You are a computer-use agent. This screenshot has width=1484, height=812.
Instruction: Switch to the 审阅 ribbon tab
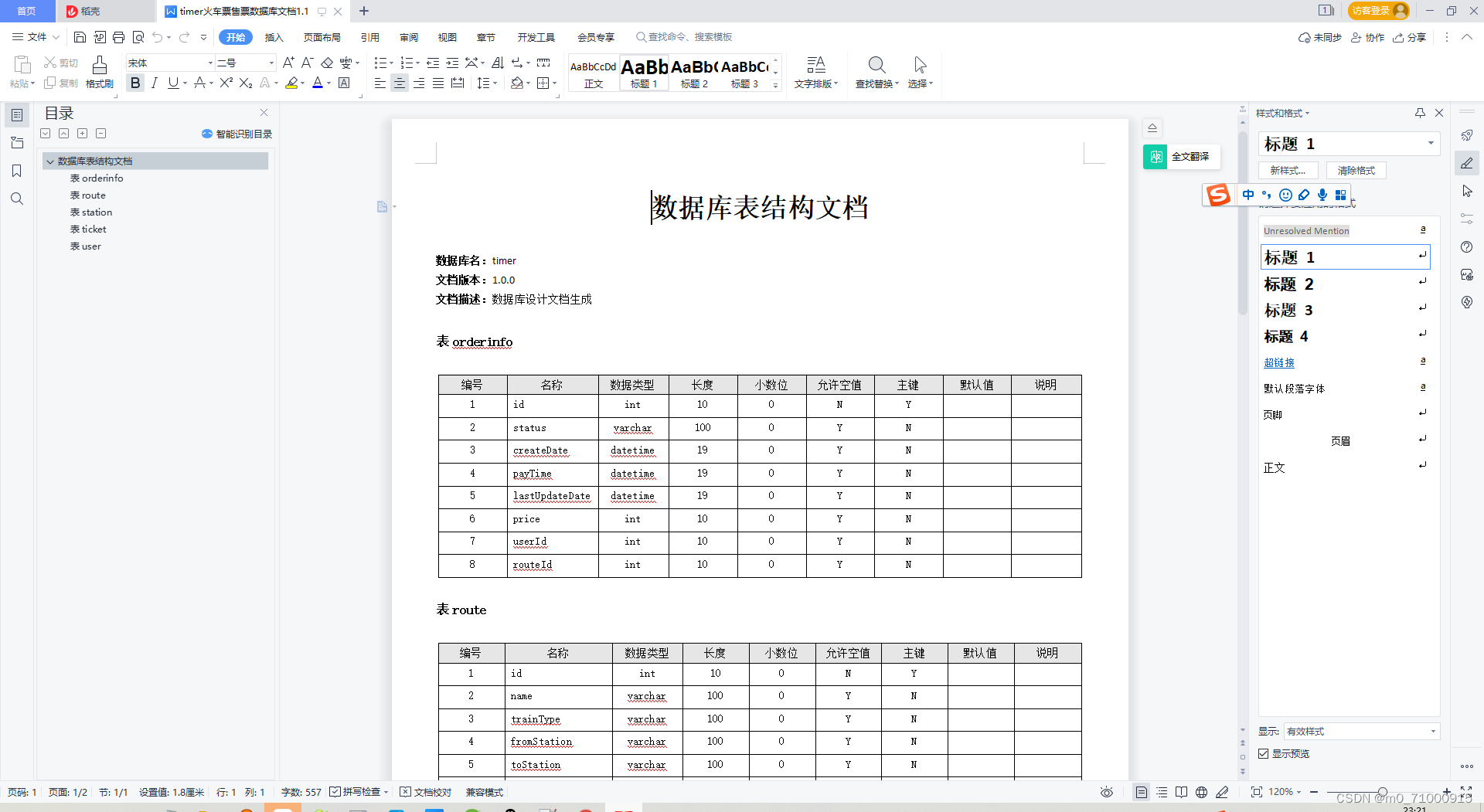[409, 37]
